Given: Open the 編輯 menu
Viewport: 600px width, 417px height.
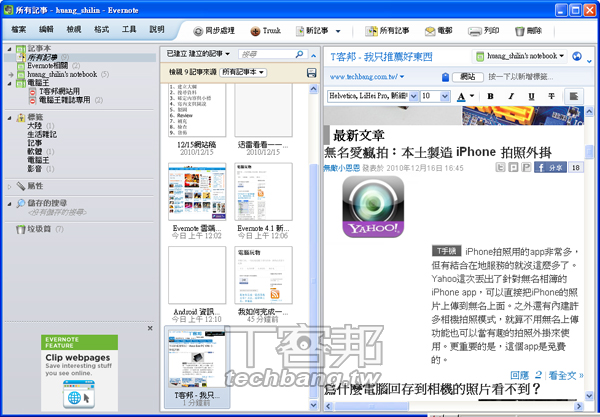Looking at the screenshot, I should pyautogui.click(x=46, y=29).
